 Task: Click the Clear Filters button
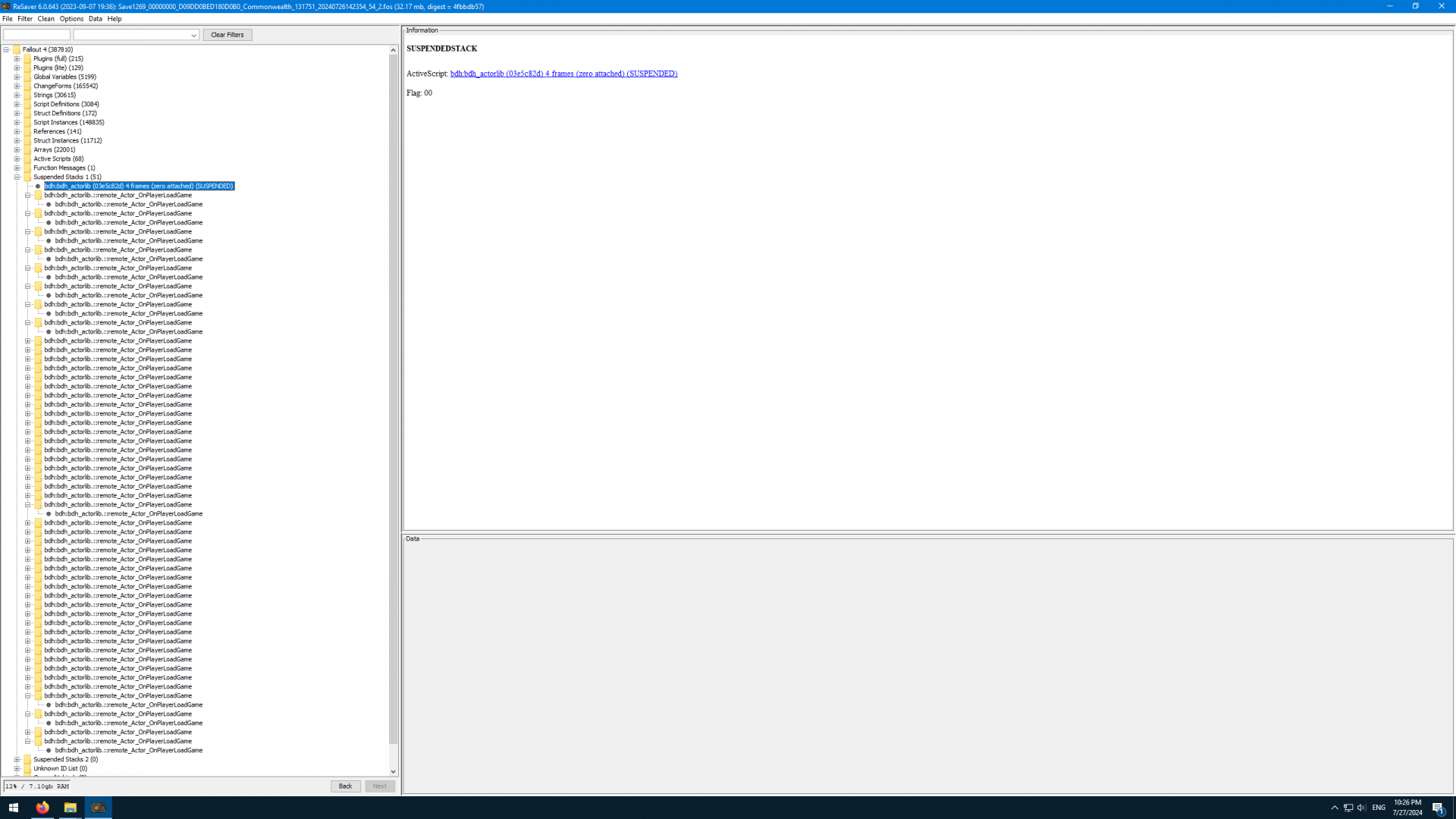[227, 35]
